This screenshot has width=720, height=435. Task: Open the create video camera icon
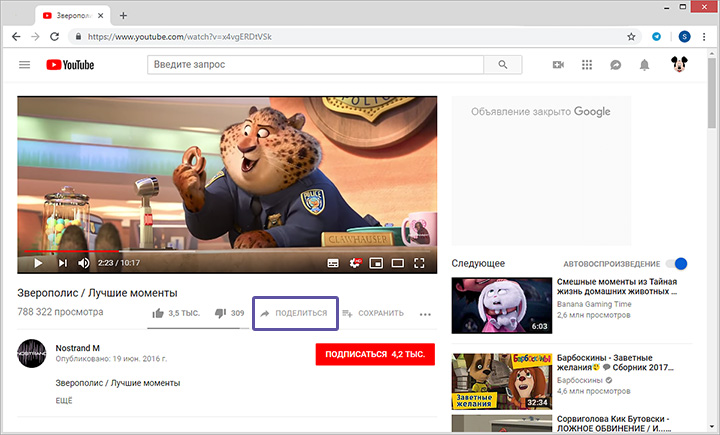pyautogui.click(x=558, y=65)
